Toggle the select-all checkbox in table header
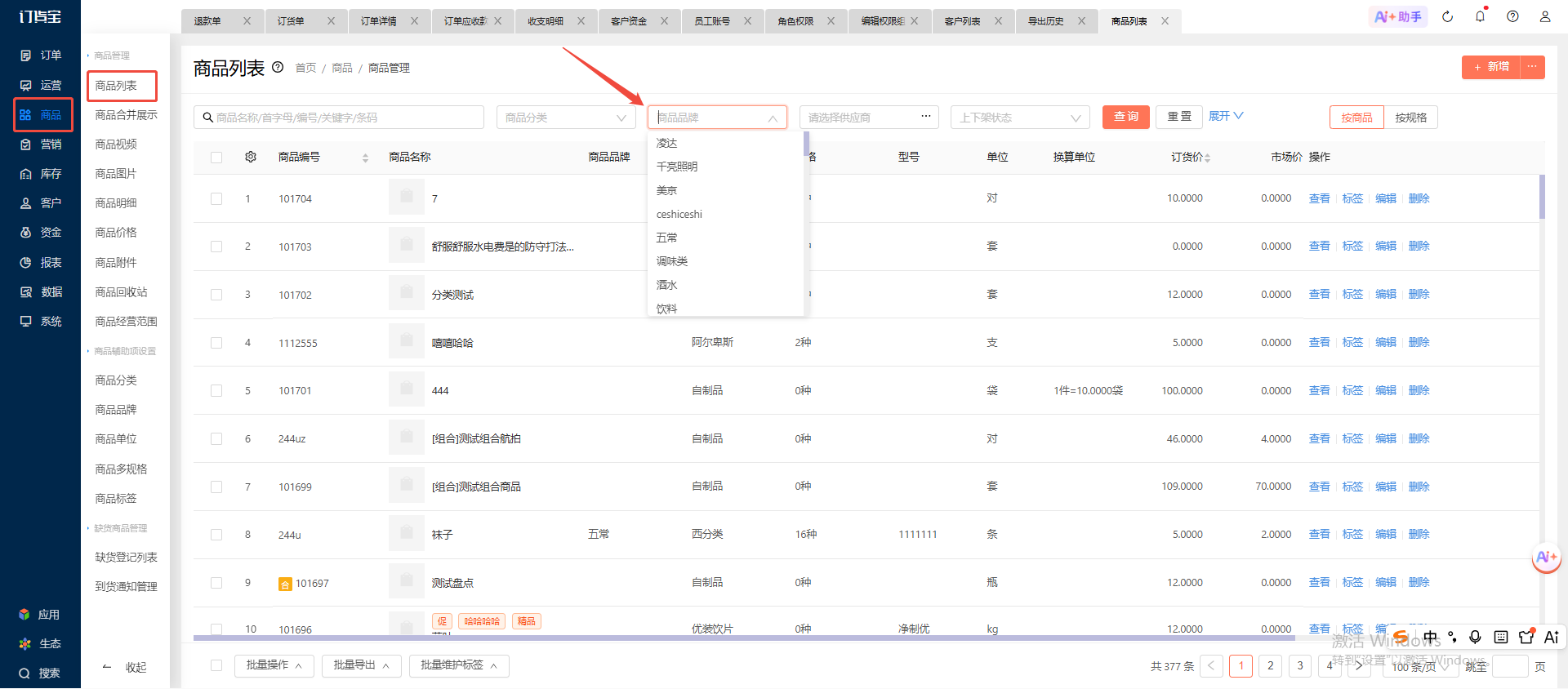 [x=216, y=158]
